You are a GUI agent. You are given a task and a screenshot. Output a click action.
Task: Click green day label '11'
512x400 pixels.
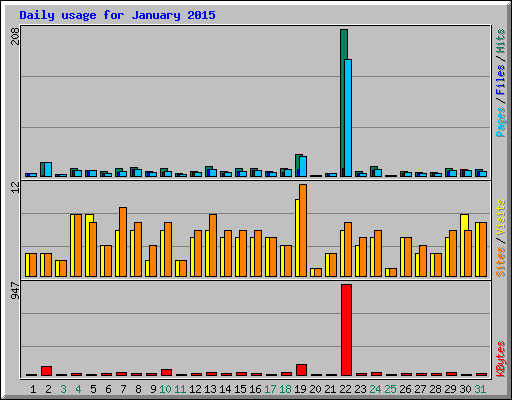[x=180, y=389]
